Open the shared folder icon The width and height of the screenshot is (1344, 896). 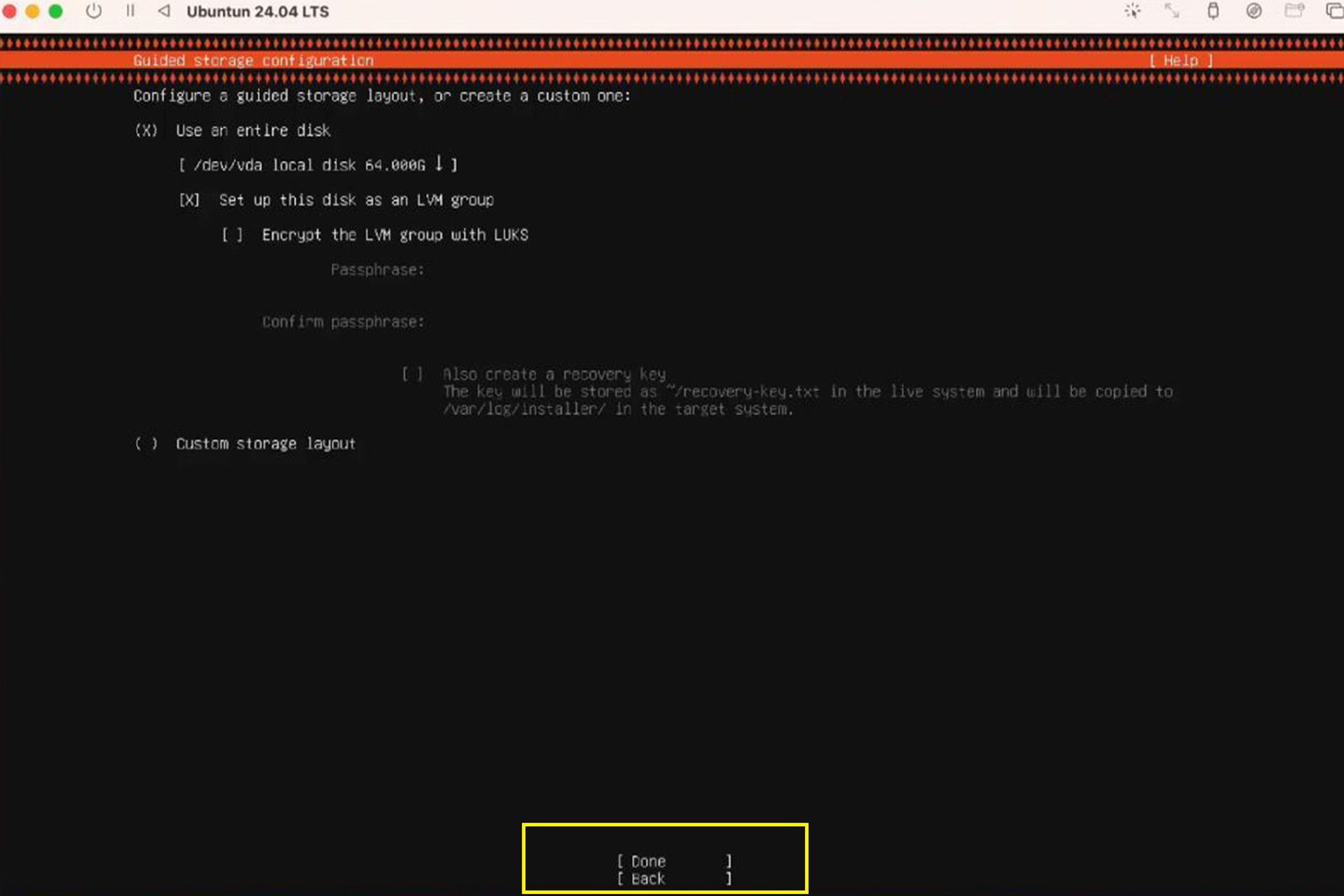click(x=1294, y=11)
